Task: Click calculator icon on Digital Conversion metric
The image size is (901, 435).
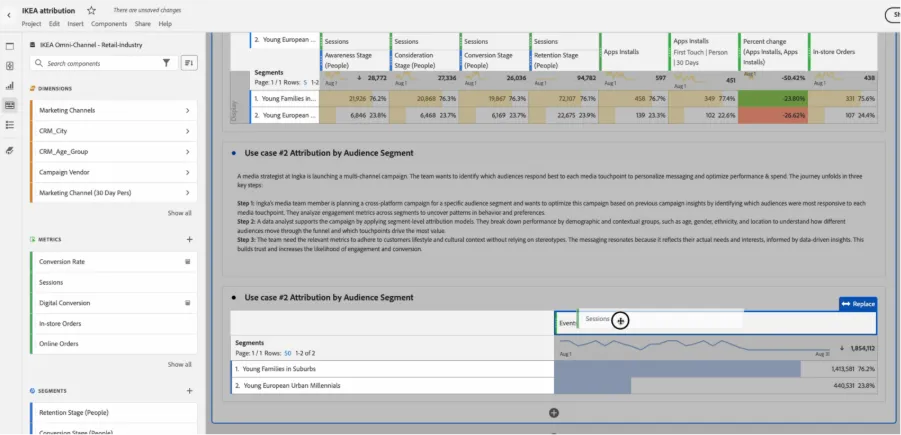Action: 187,303
